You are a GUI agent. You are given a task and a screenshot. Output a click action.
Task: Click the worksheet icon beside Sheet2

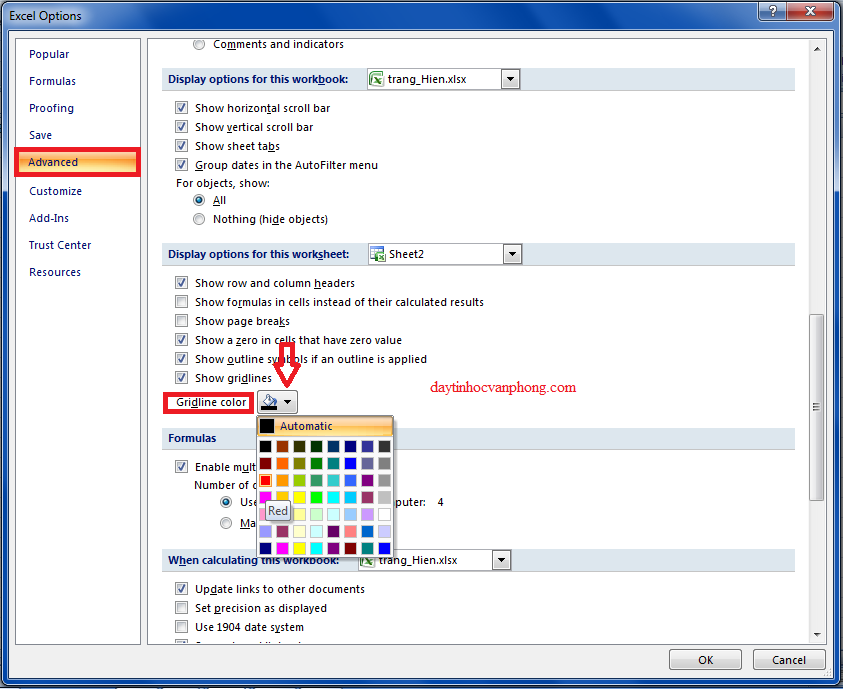377,254
